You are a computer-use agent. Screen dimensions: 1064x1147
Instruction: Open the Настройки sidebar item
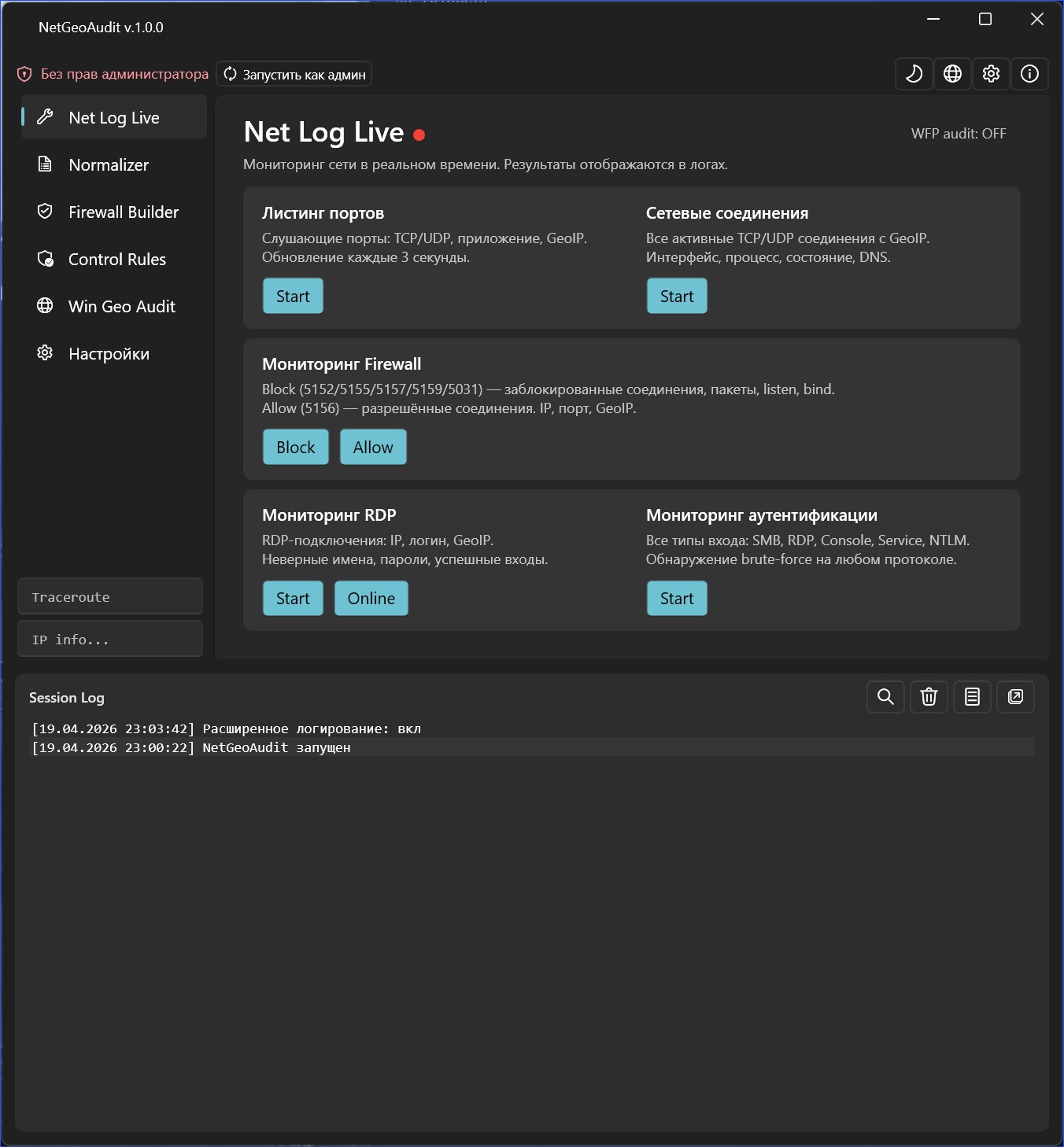click(x=114, y=353)
